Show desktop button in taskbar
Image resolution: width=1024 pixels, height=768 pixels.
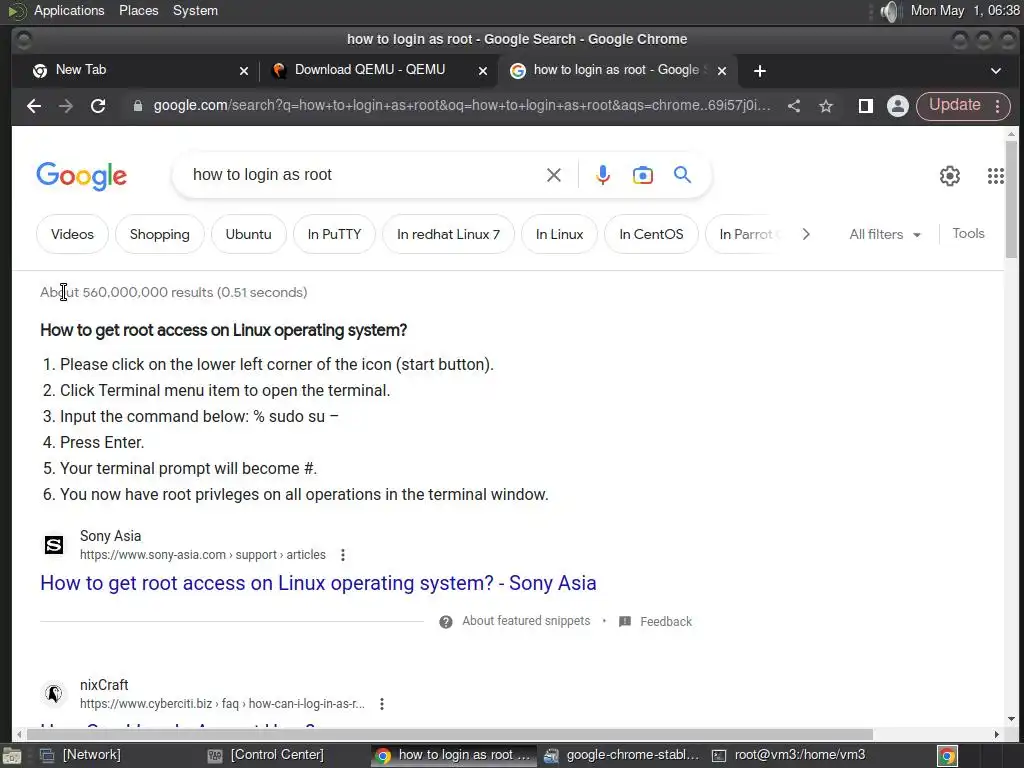(11, 756)
